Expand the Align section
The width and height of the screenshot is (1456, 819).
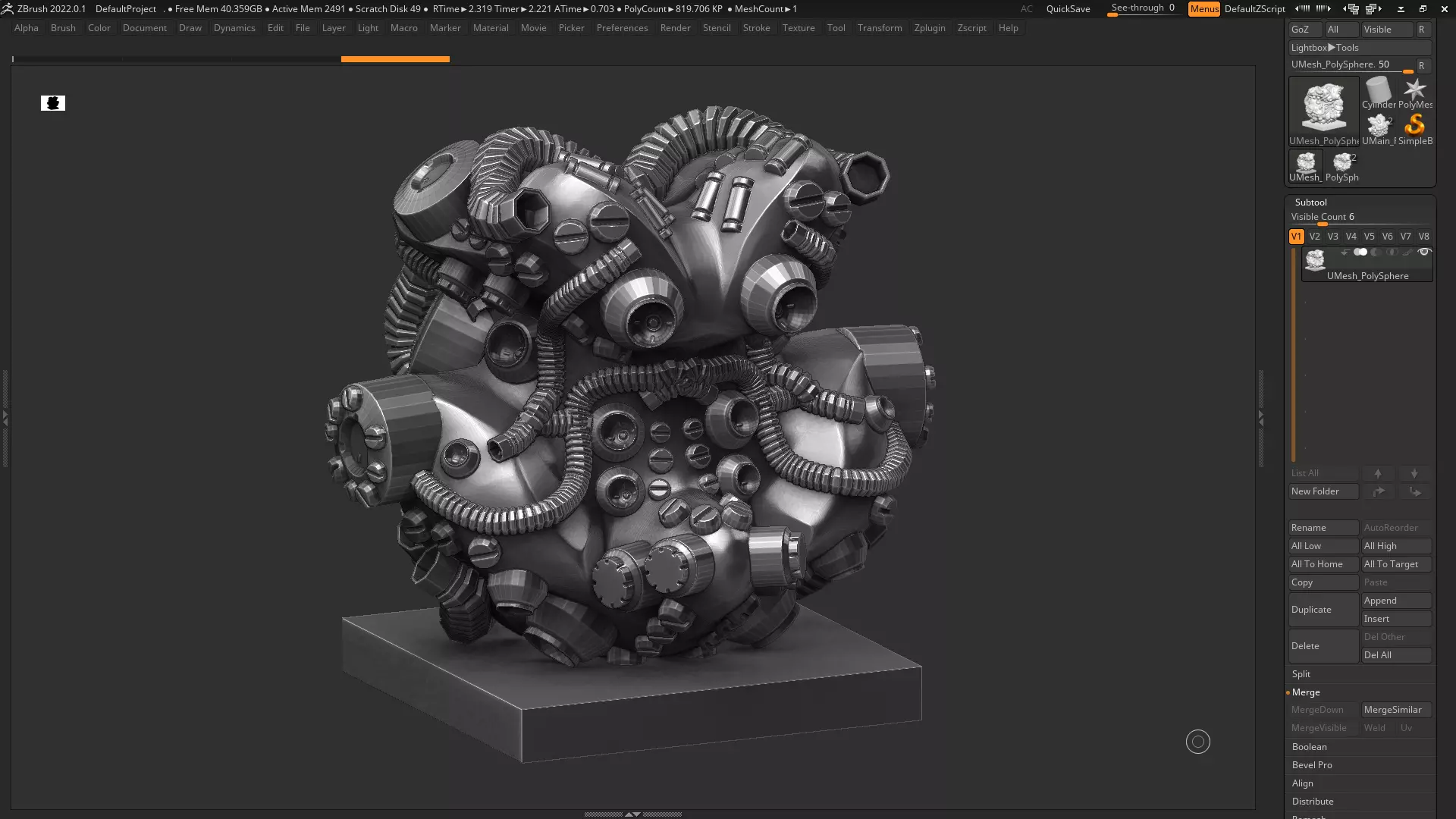point(1303,783)
